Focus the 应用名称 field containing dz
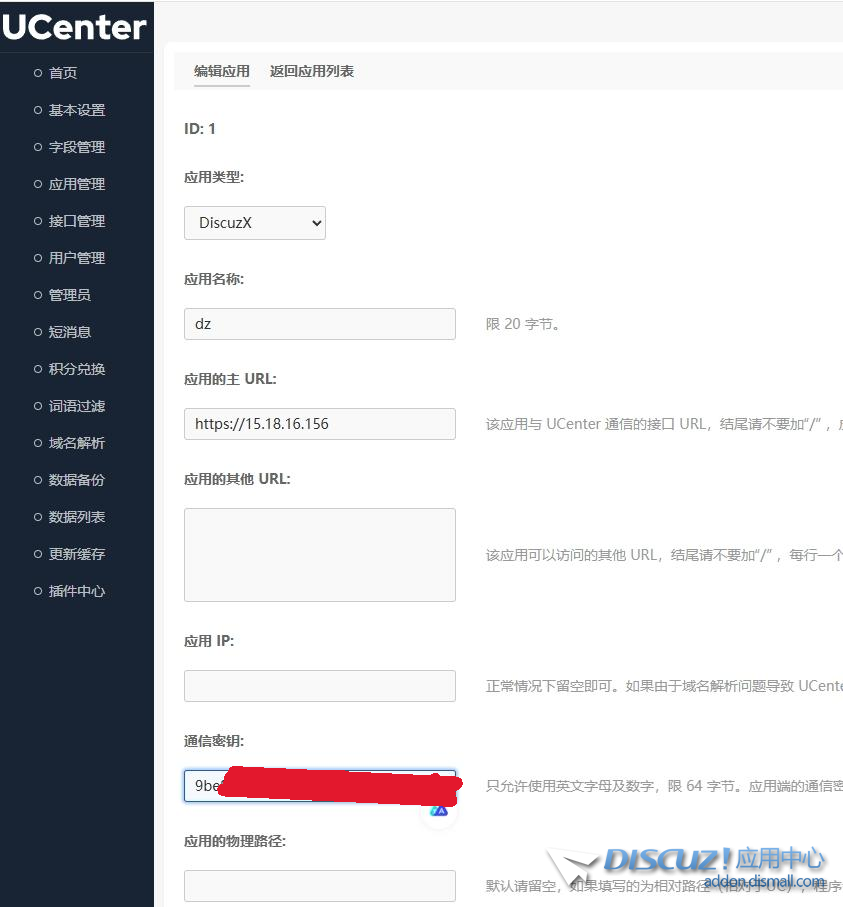843x907 pixels. tap(319, 324)
